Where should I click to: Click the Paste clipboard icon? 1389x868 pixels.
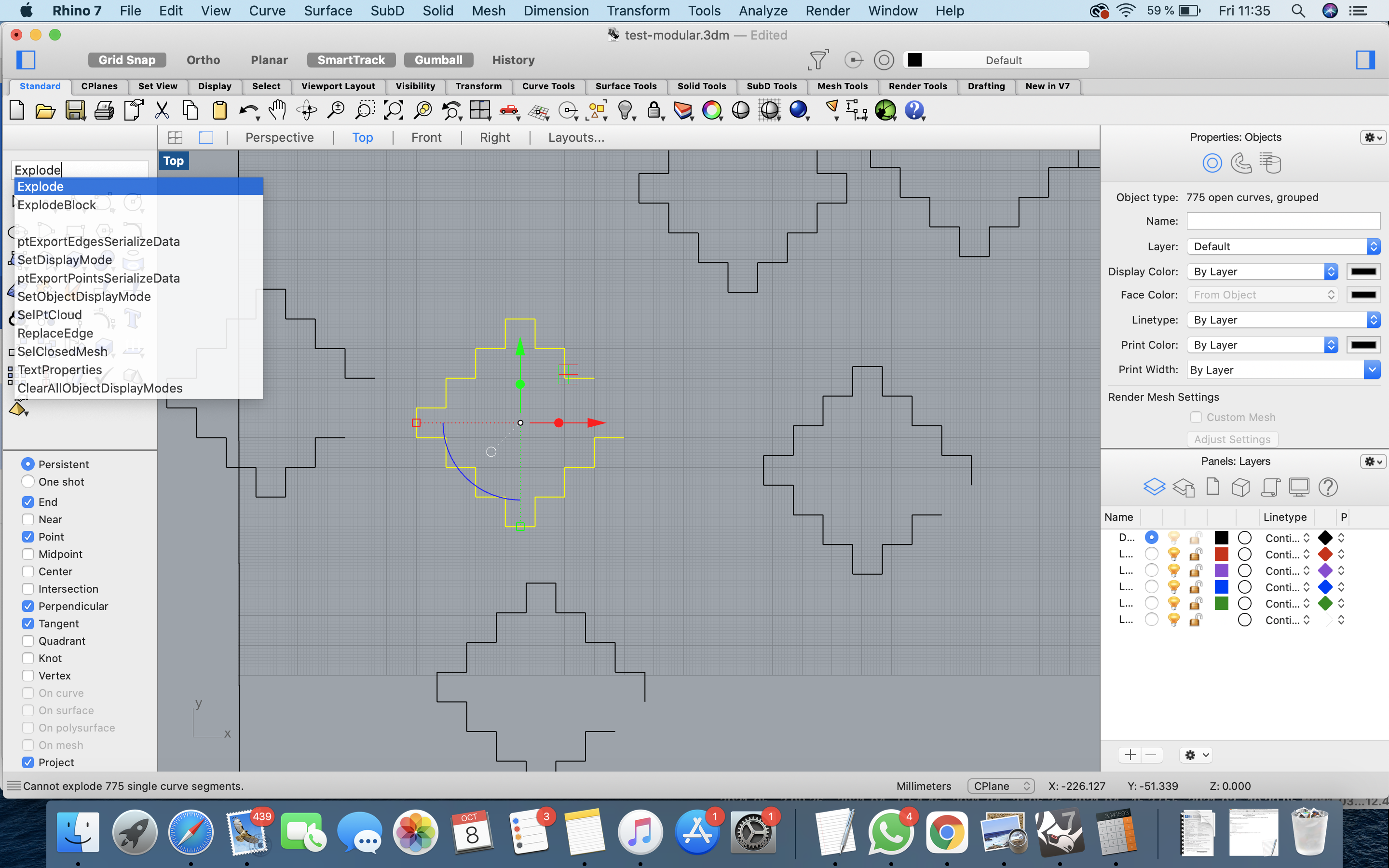point(219,109)
